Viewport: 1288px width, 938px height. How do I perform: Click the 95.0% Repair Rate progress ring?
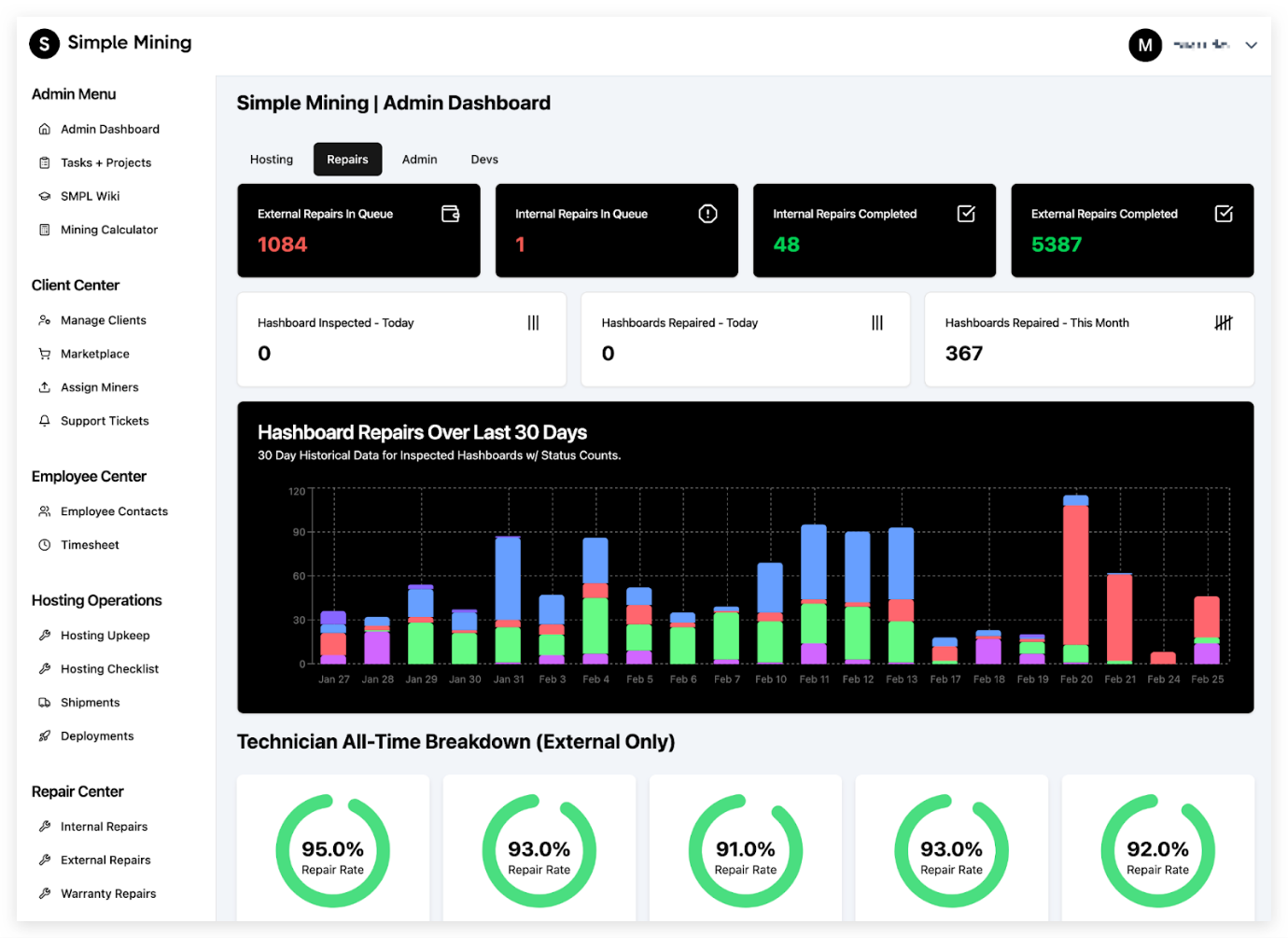point(332,850)
